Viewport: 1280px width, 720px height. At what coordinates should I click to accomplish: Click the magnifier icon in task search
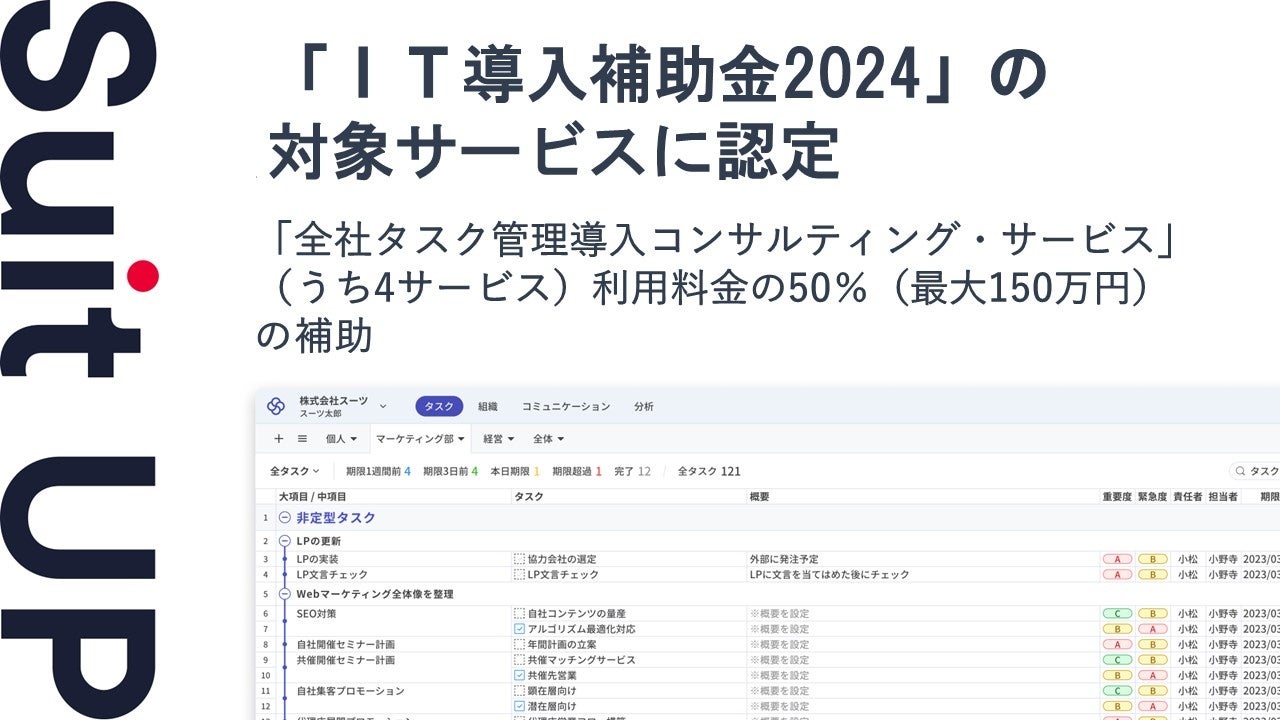(x=1240, y=471)
